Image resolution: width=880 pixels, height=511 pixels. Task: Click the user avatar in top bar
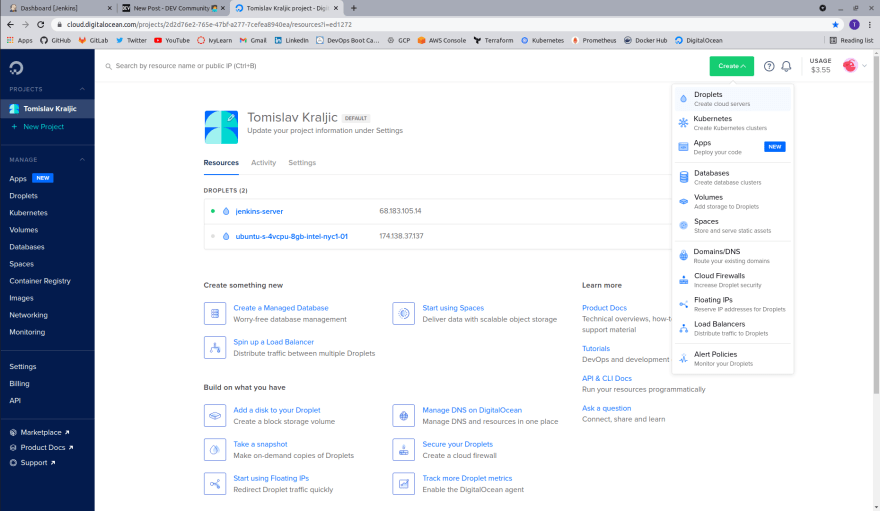tap(850, 66)
